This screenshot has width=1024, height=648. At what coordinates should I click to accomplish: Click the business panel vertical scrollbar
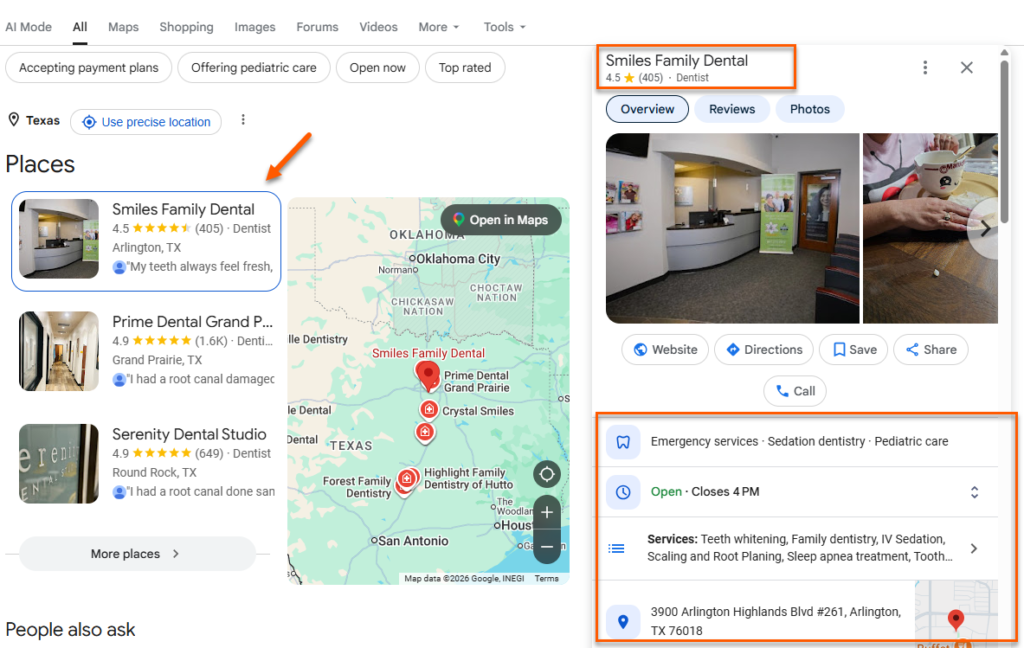tap(1004, 140)
